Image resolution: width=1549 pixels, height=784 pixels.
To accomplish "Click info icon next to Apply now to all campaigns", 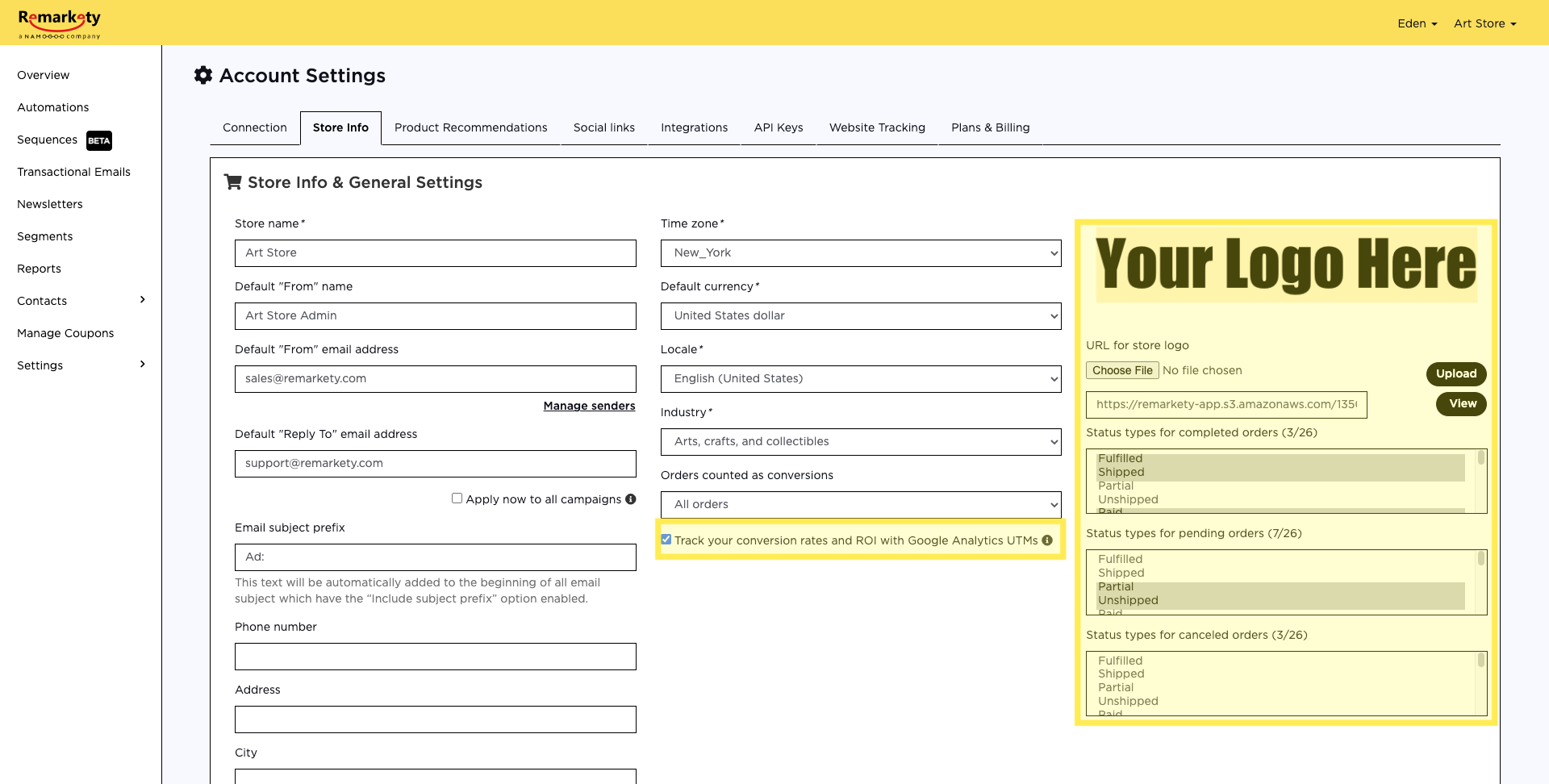I will 631,499.
